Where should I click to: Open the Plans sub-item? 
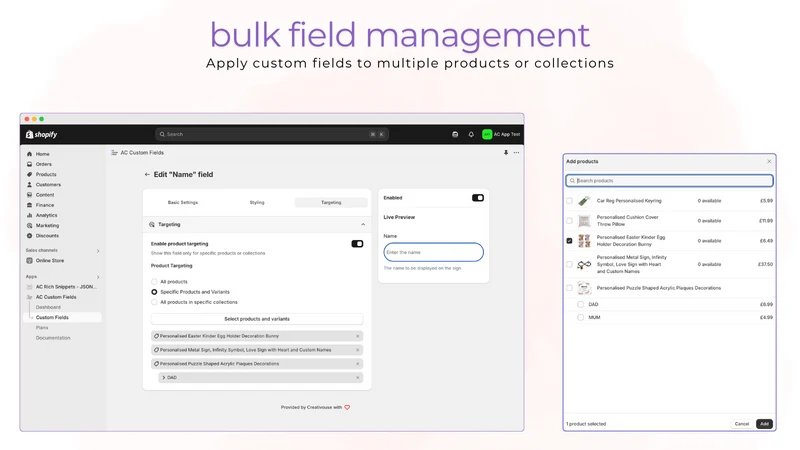42,328
